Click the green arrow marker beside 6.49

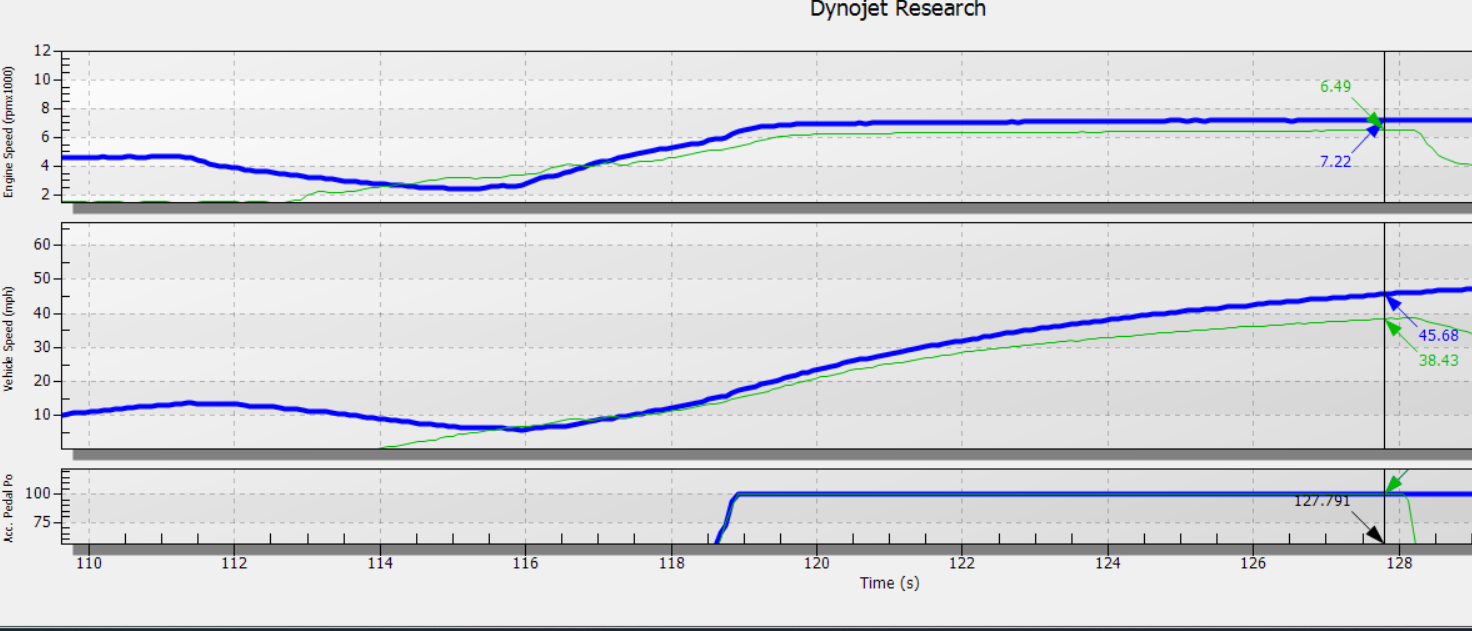coord(1376,120)
